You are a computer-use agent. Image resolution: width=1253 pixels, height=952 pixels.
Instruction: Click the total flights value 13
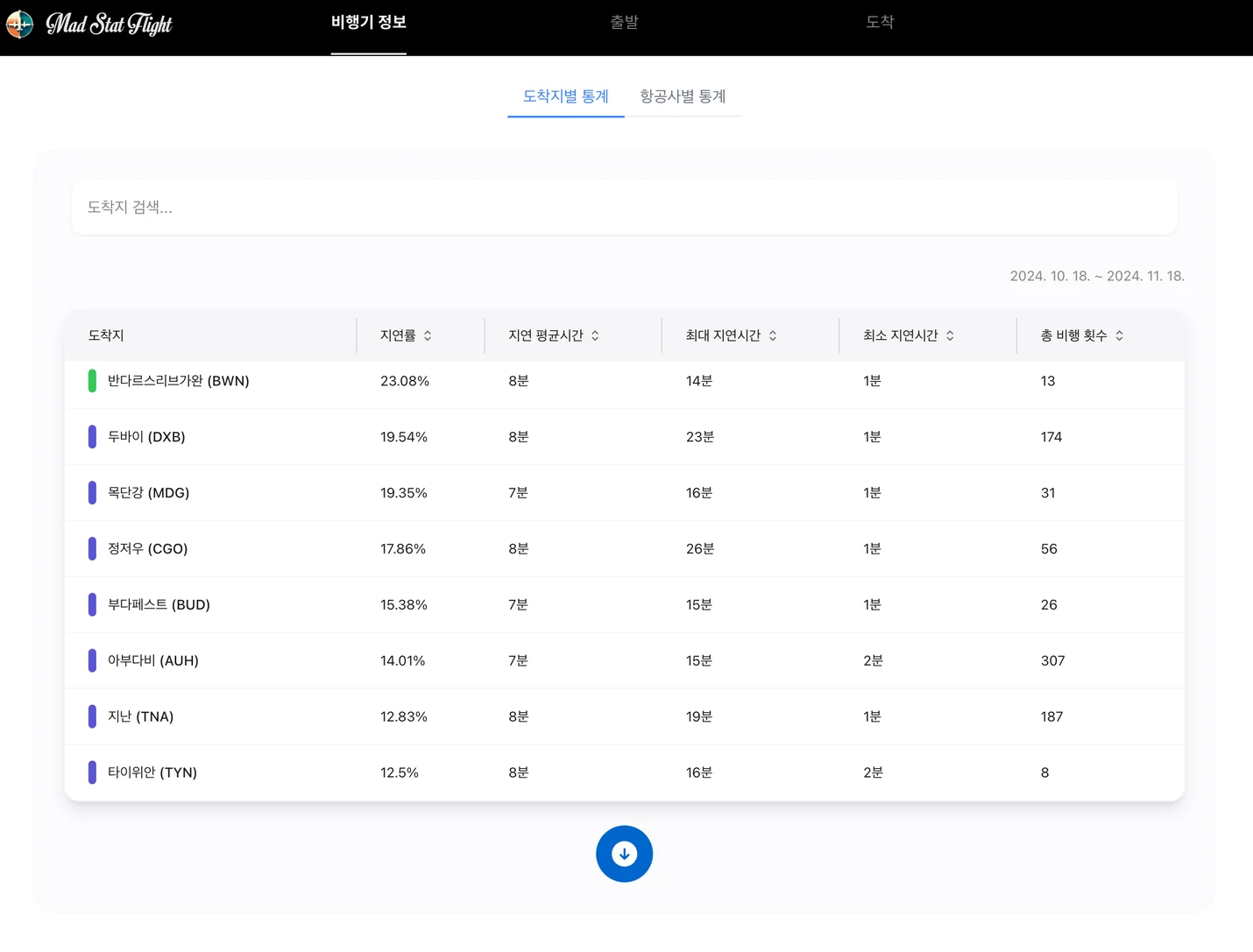[1048, 381]
